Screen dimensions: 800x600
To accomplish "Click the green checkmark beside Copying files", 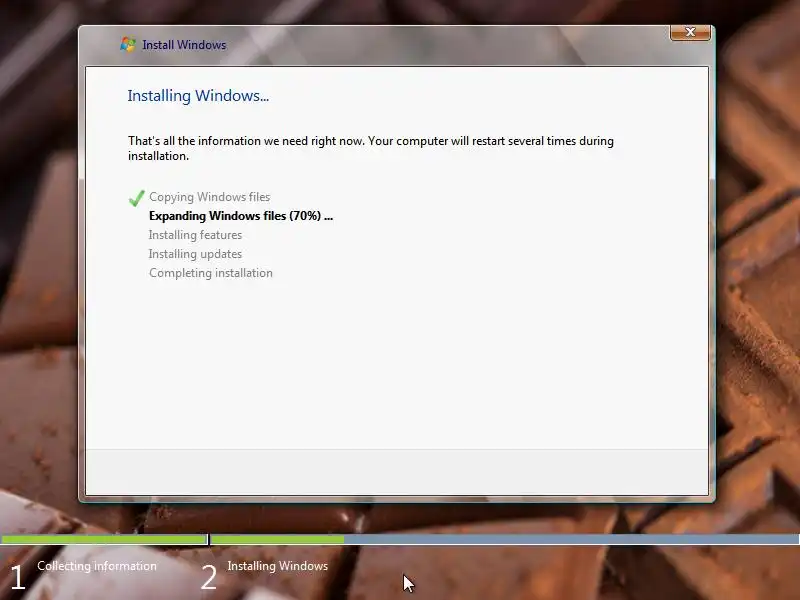I will (x=137, y=198).
